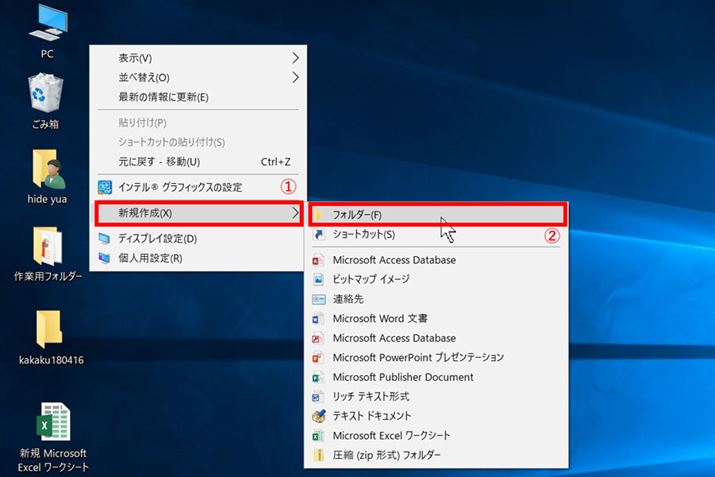Expand the 表示(V) submenu arrow
Screen dimensions: 715x477
pos(294,57)
